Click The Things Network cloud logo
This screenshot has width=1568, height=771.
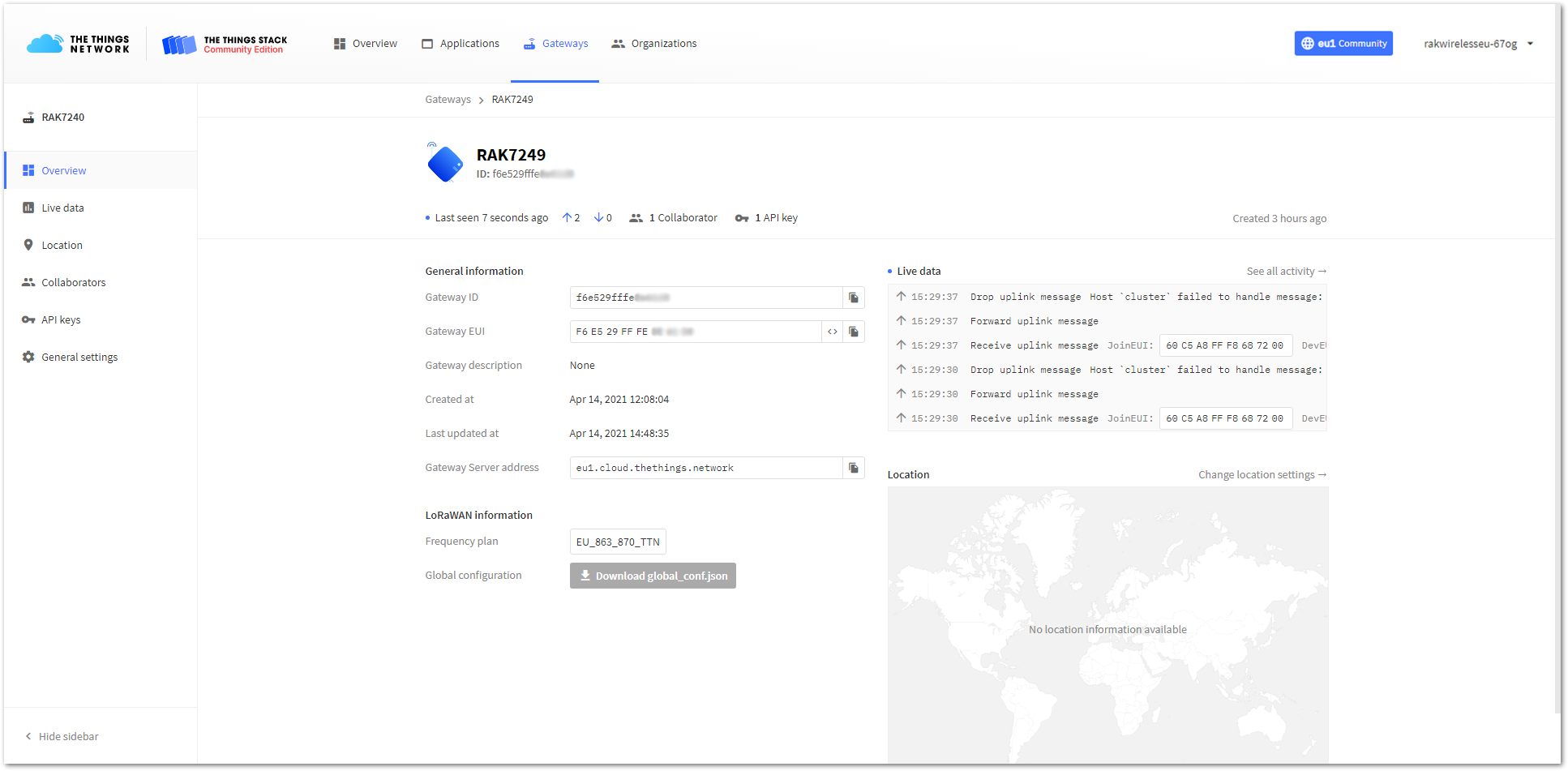[x=78, y=44]
